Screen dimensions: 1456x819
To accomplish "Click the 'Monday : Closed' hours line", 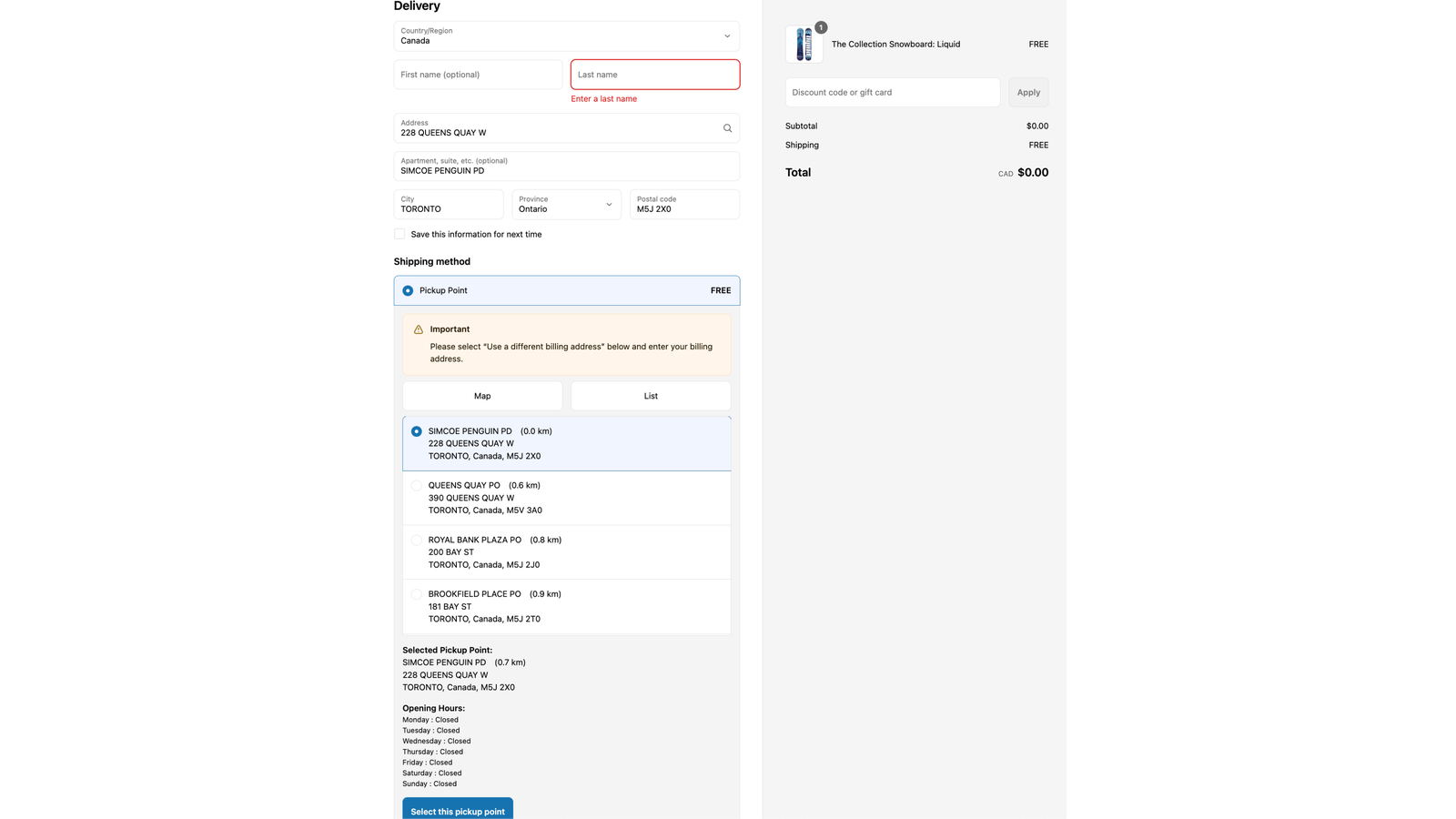I will [430, 720].
